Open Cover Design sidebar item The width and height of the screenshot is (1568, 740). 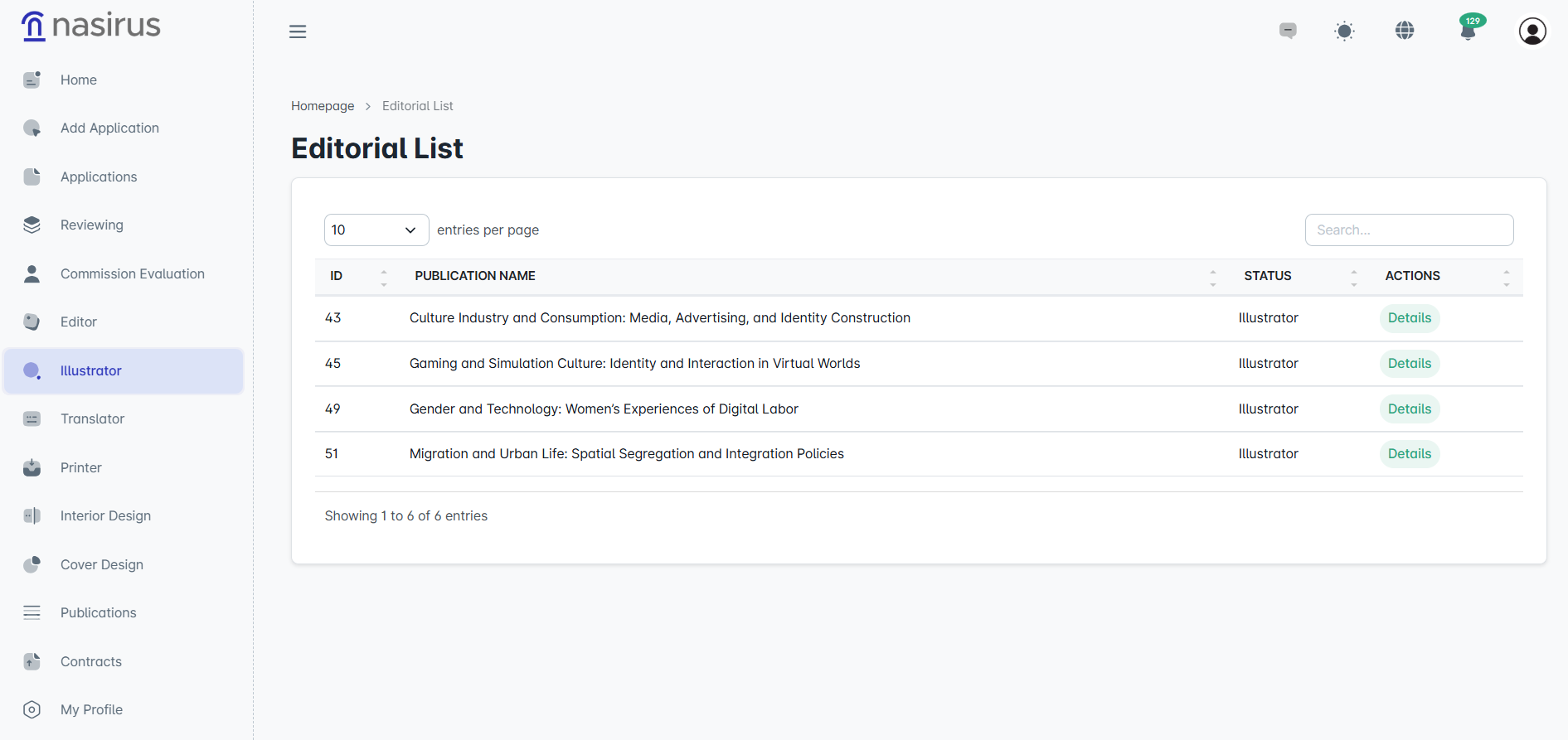101,564
